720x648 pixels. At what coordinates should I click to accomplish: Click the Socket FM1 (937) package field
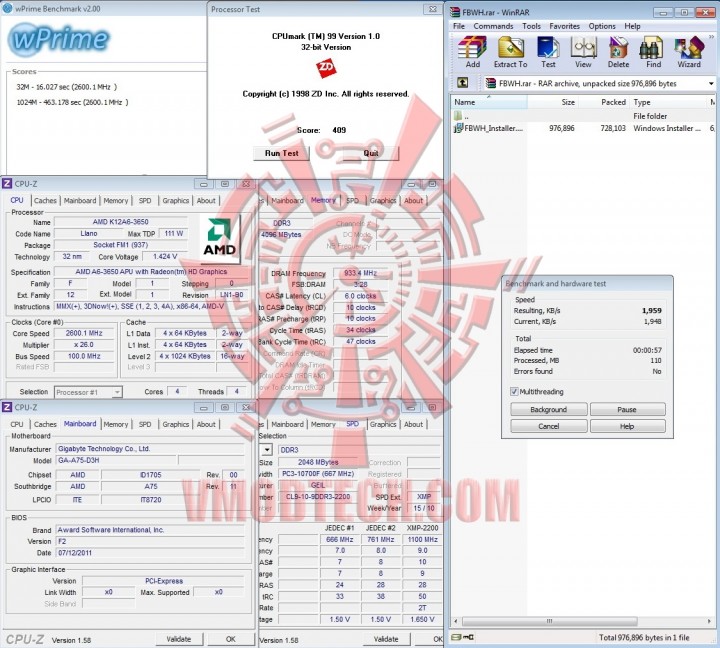[x=121, y=245]
